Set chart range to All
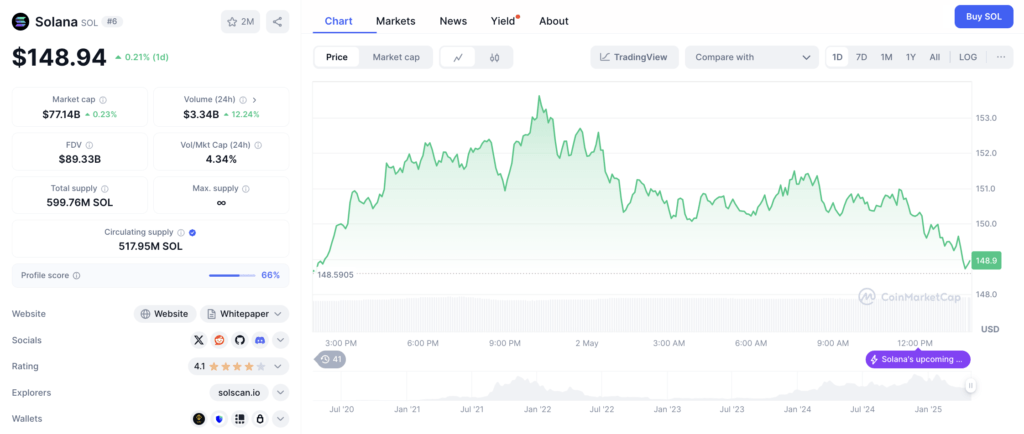The height and width of the screenshot is (434, 1024). coord(935,57)
